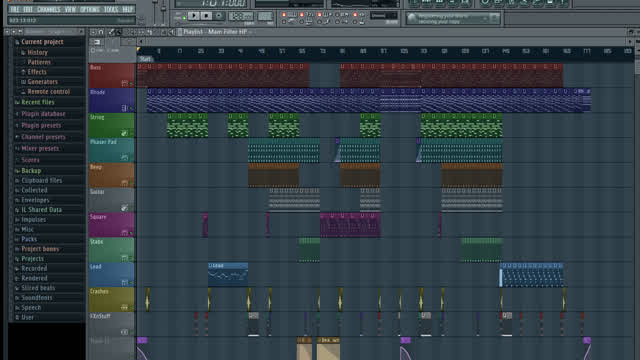Select the Project bones entry

(40, 249)
